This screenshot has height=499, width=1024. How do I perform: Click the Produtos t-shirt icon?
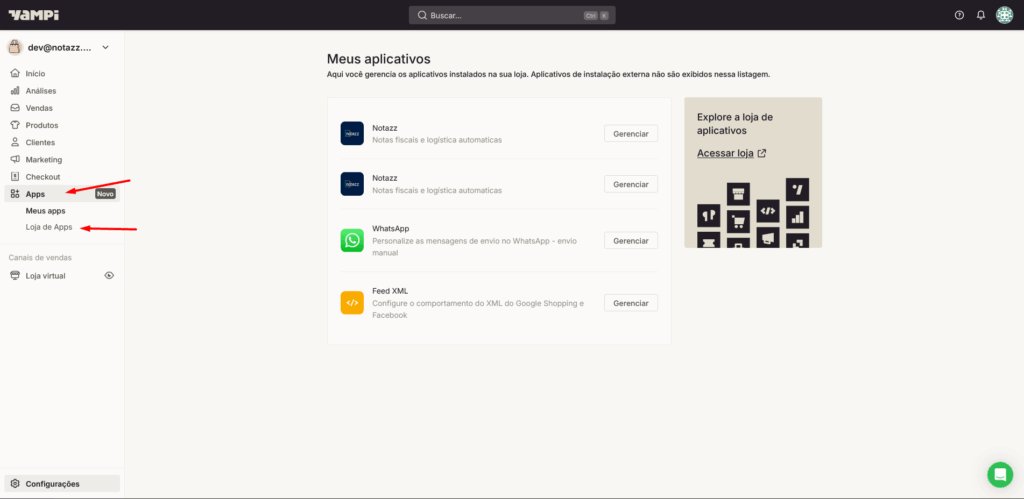pos(15,125)
